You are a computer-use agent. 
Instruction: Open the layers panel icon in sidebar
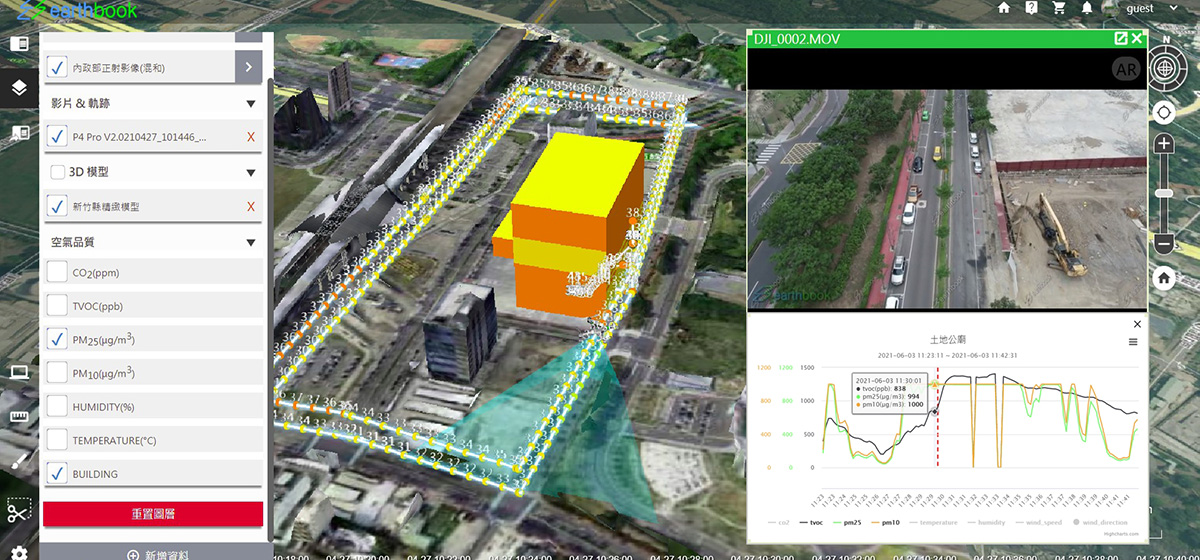(x=18, y=87)
